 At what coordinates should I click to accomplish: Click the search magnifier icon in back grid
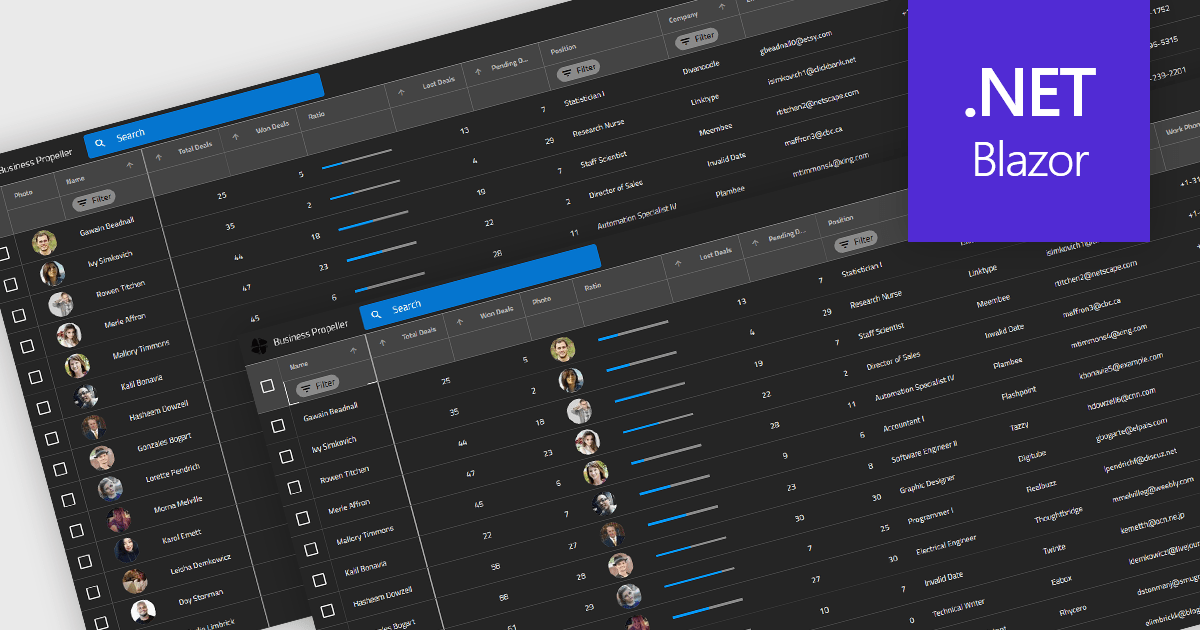click(98, 143)
